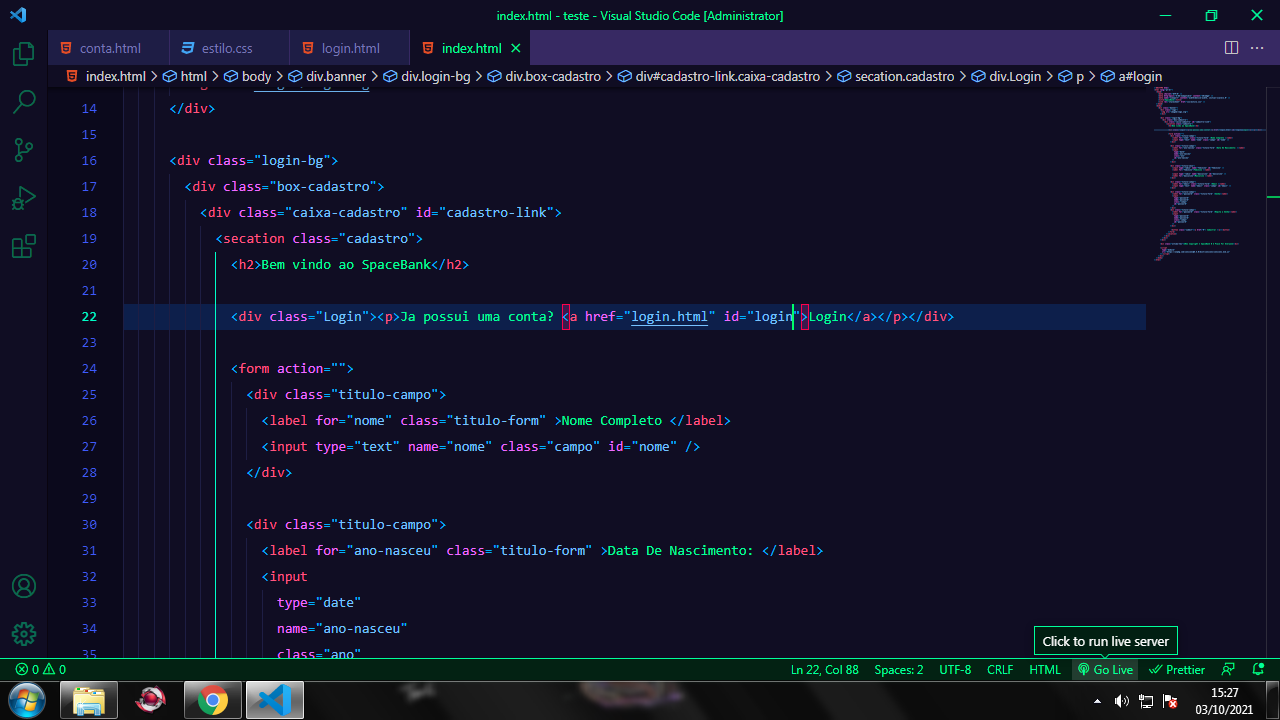The image size is (1280, 720).
Task: Switch to the login.html tab
Action: [x=349, y=48]
